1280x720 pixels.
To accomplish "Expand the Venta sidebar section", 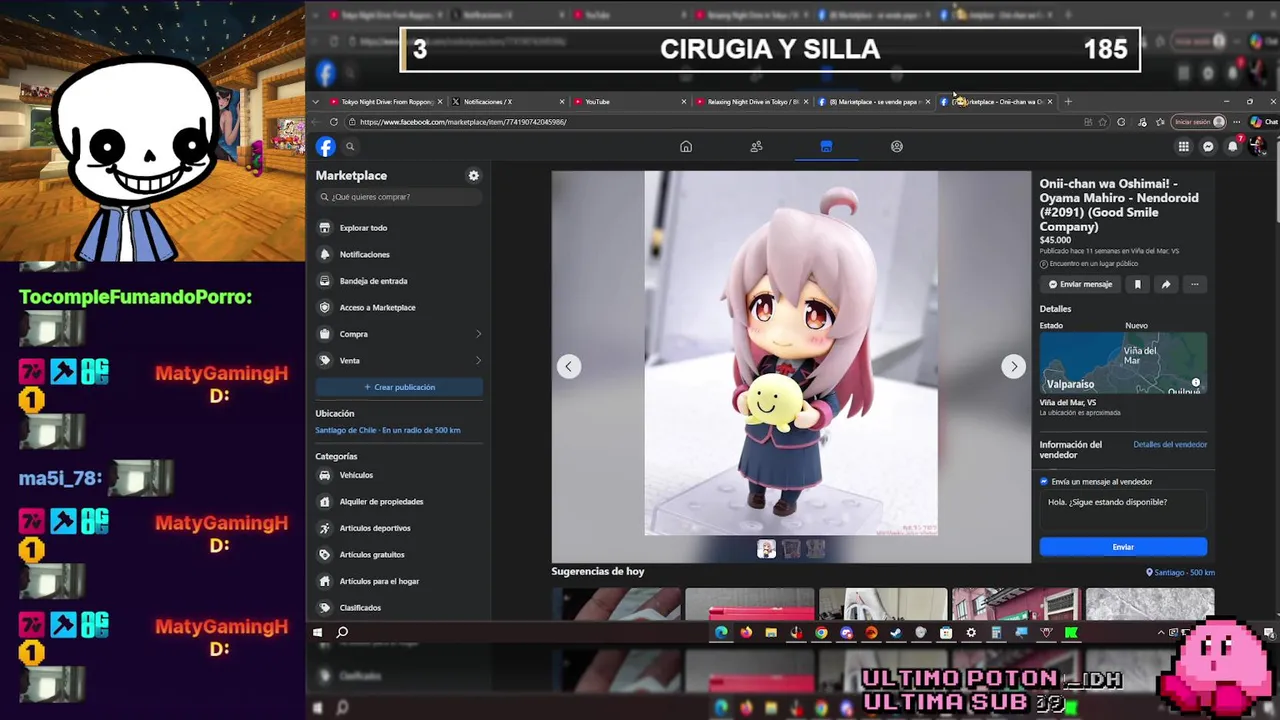I will (x=399, y=360).
